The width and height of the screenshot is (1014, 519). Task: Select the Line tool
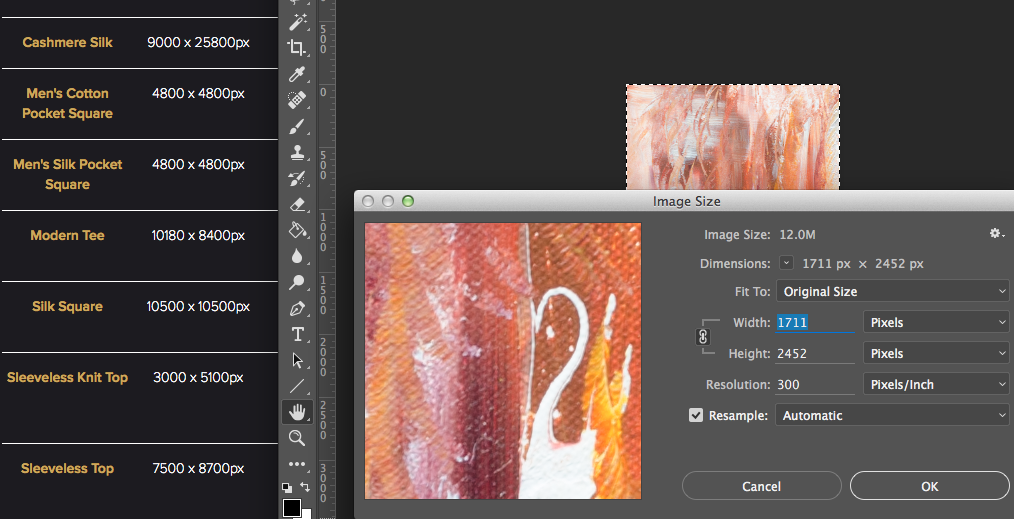coord(297,386)
